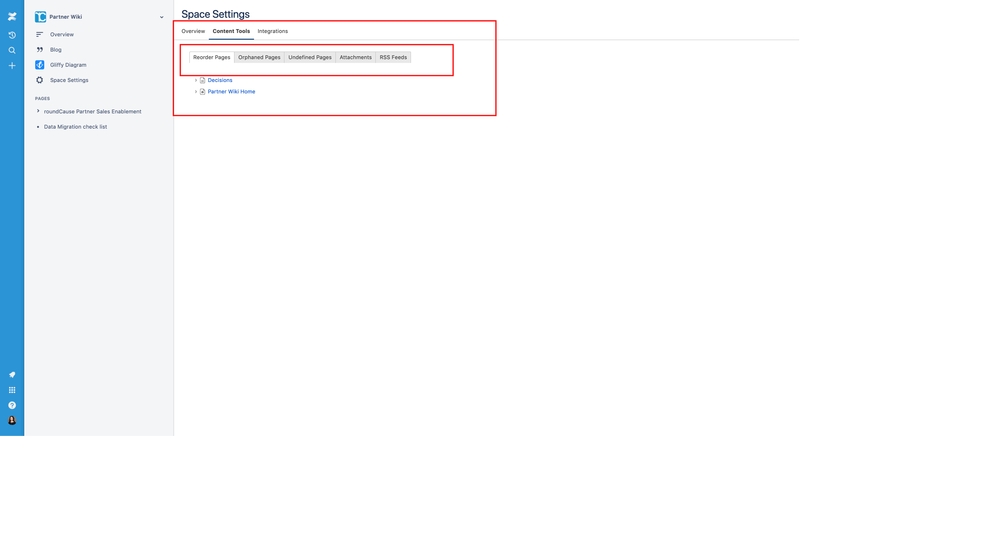The height and width of the screenshot is (545, 999).
Task: Expand roundCause Partner Sales Enablement page
Action: tap(38, 111)
